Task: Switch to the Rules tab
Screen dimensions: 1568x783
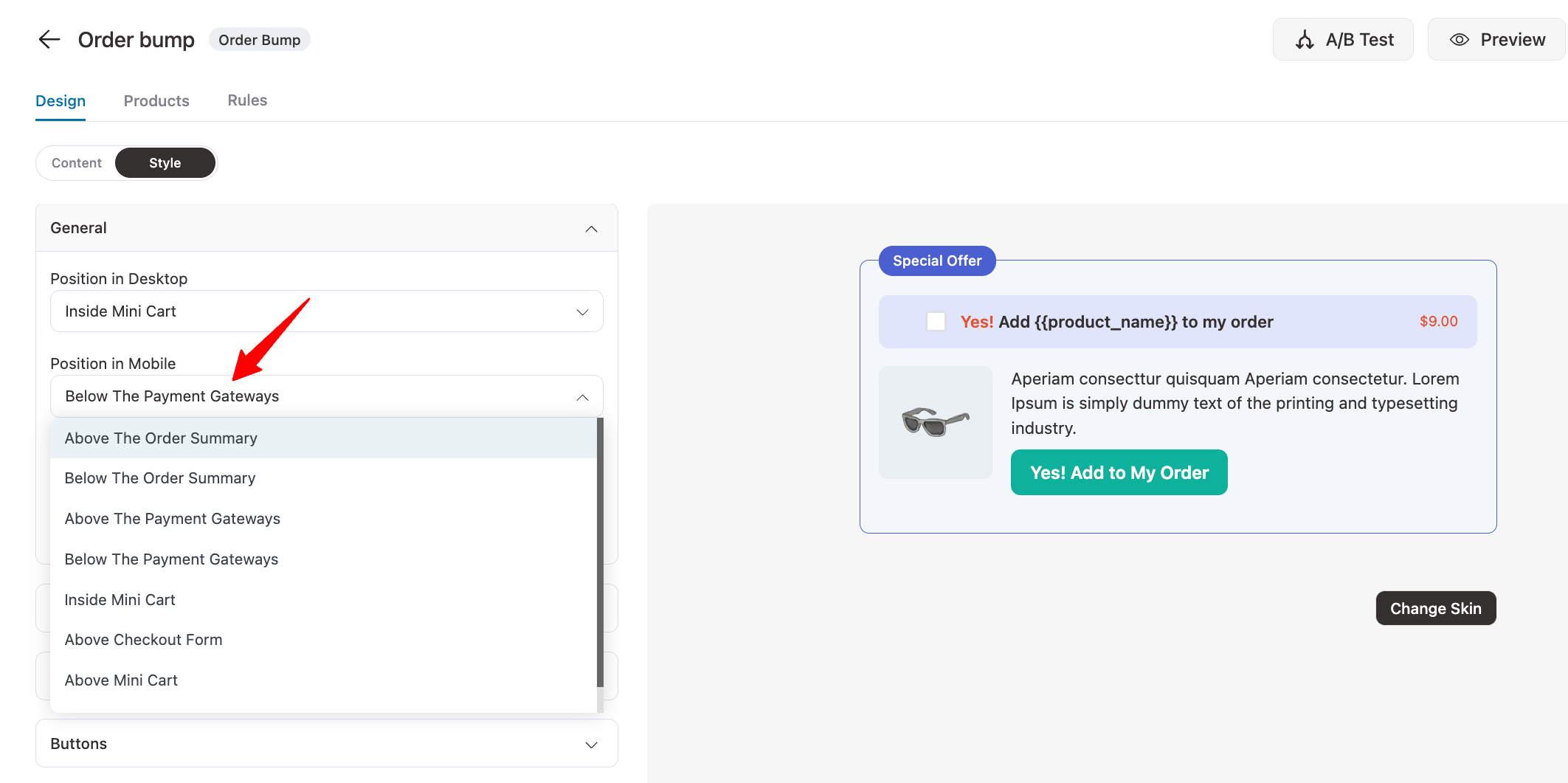Action: click(247, 100)
